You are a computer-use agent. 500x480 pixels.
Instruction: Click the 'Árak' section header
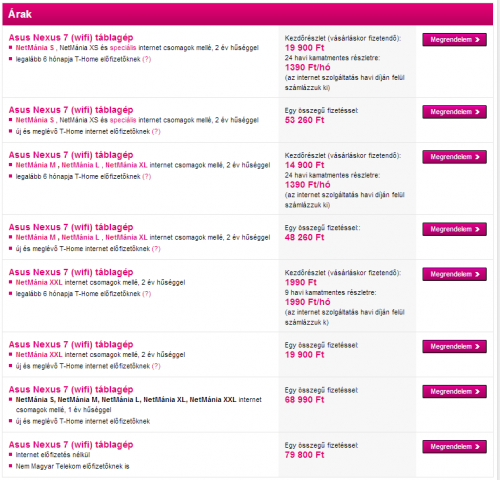pyautogui.click(x=248, y=14)
